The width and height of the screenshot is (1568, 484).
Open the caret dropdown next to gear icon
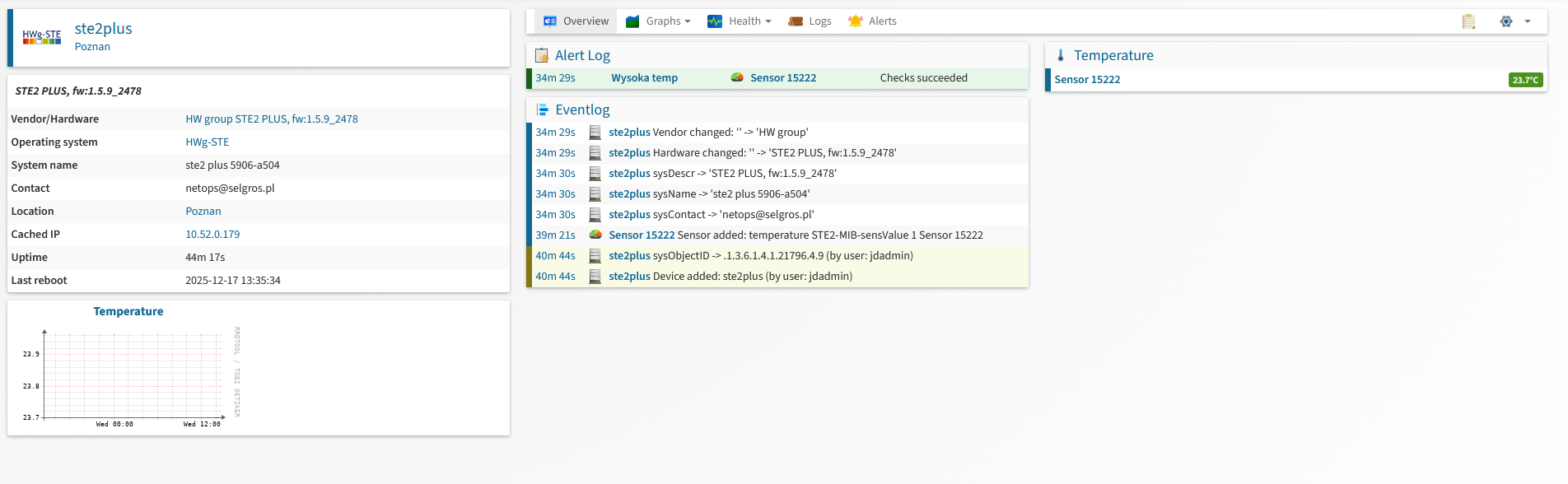1528,21
